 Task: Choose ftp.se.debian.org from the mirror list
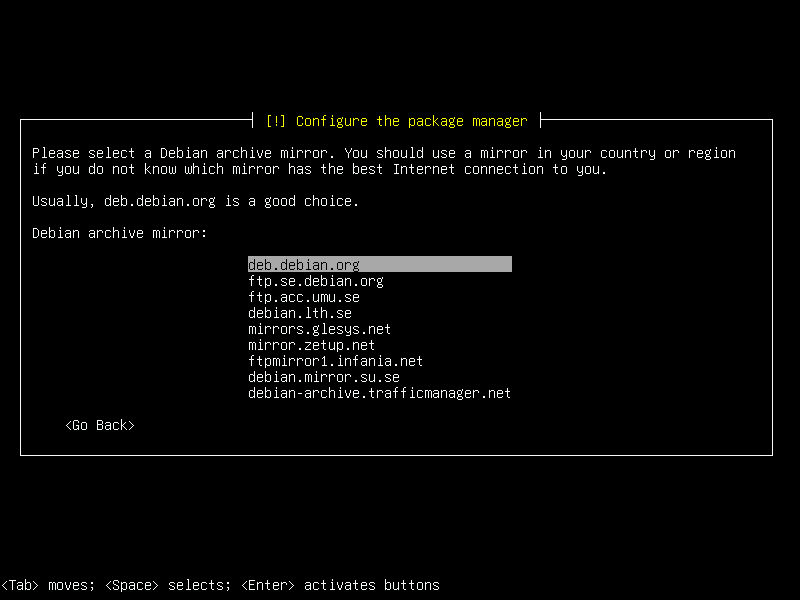pyautogui.click(x=316, y=280)
